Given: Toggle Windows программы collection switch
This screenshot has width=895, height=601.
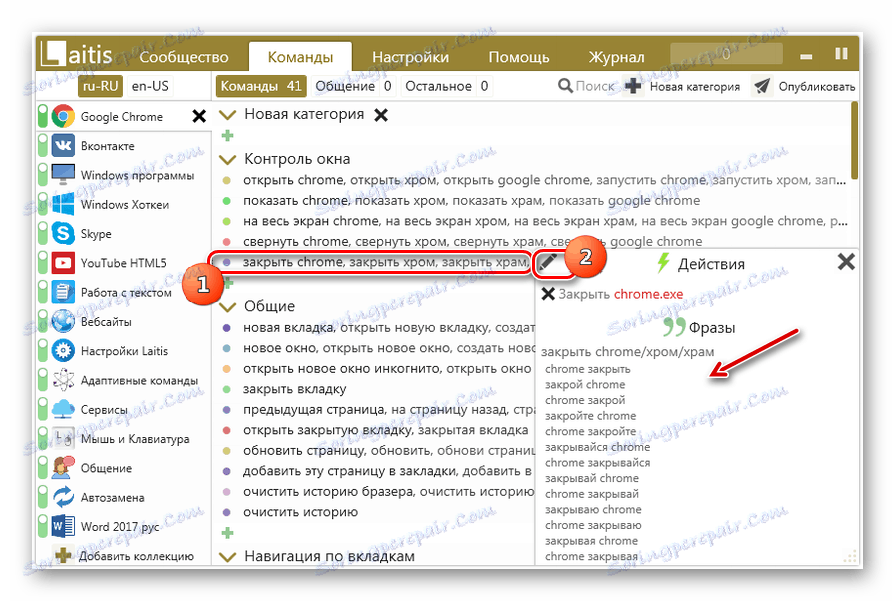Looking at the screenshot, I should click(43, 175).
